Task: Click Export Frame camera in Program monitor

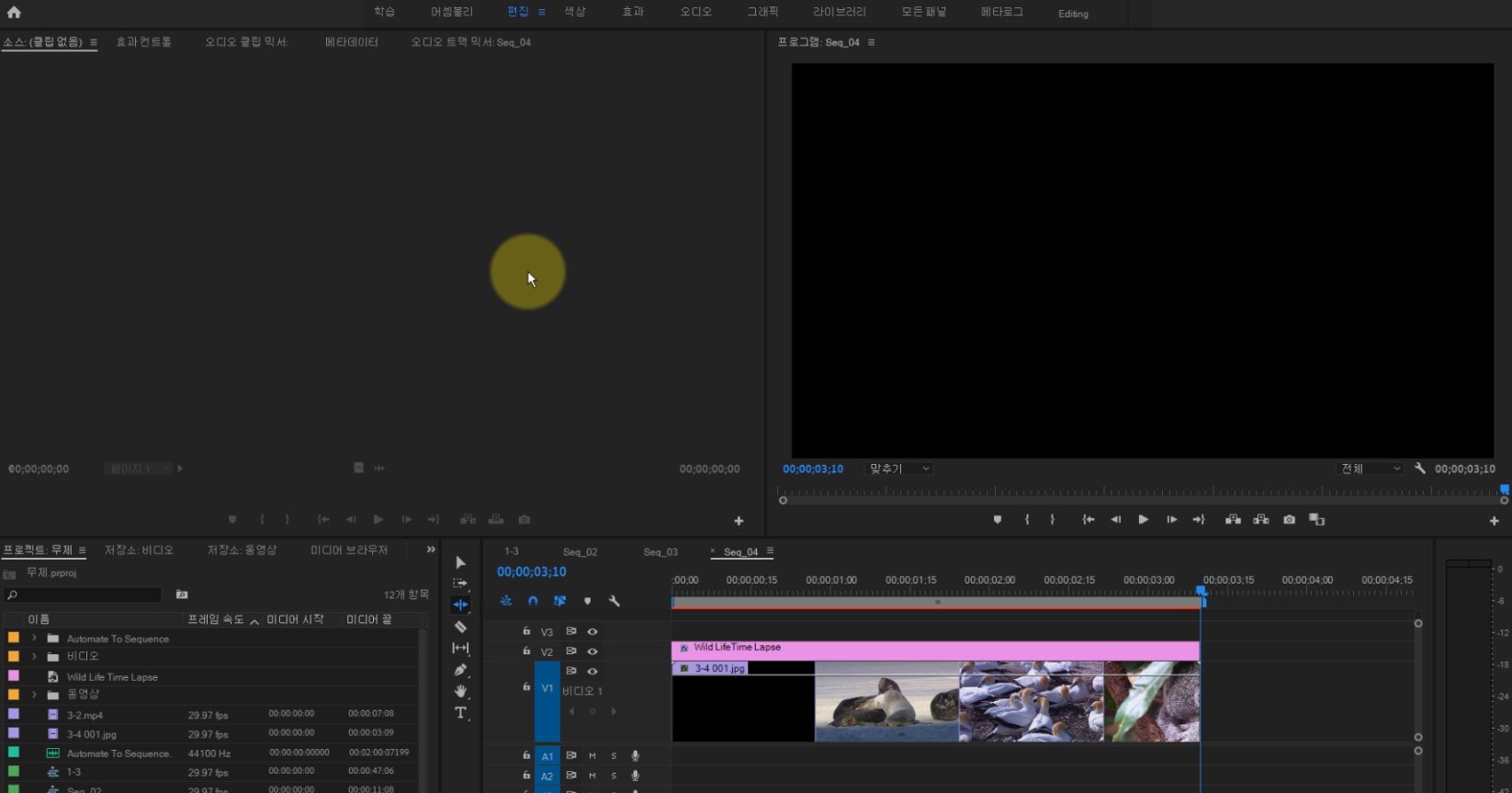Action: [1289, 520]
